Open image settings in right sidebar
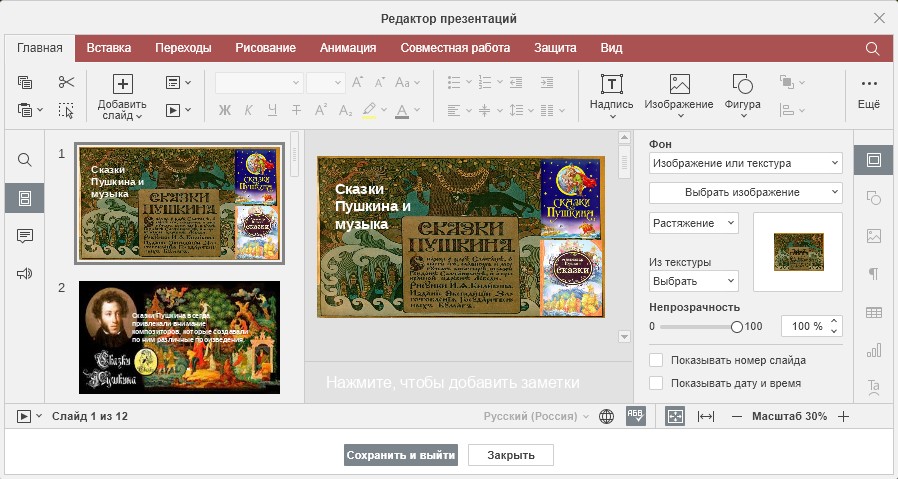898x479 pixels. click(873, 236)
